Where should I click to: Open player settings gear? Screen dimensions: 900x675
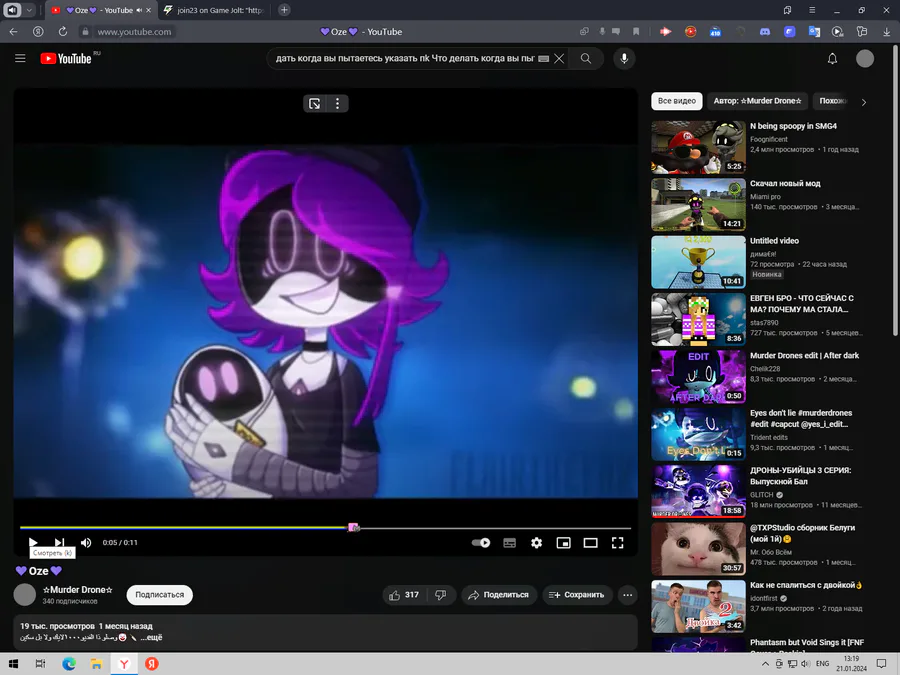point(537,542)
